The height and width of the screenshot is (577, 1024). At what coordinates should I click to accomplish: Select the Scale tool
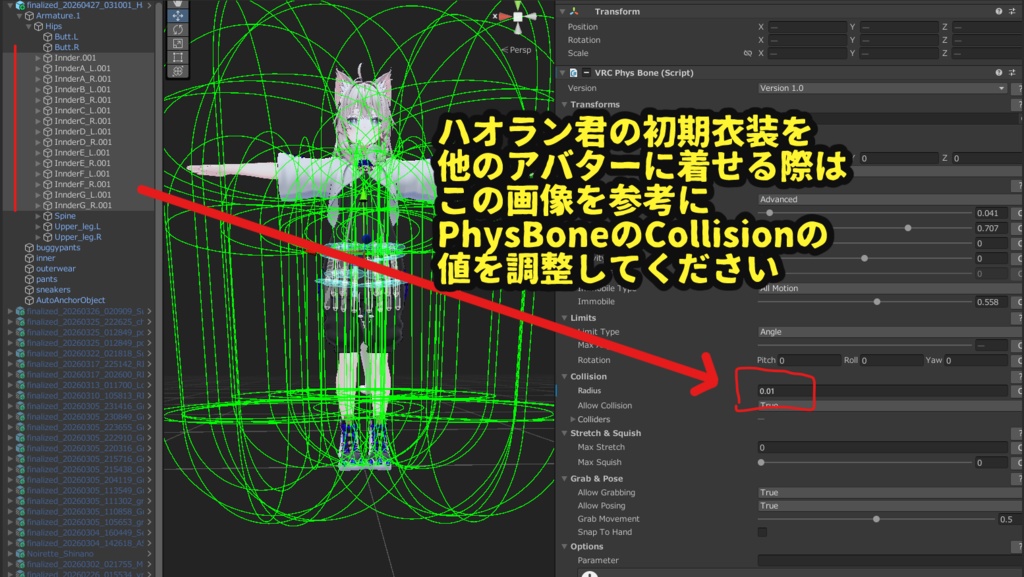coord(178,42)
